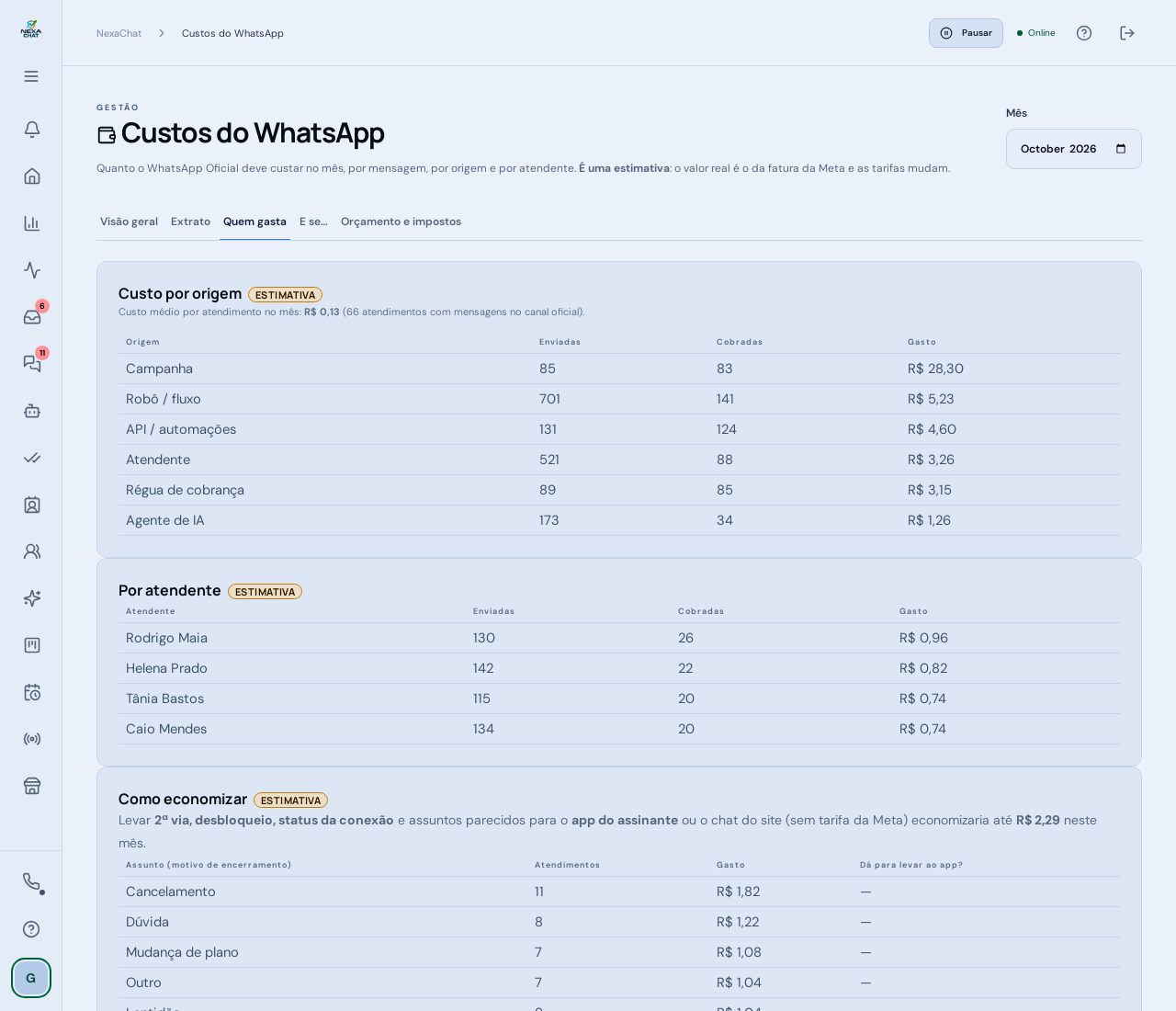Go to home icon in sidebar

click(32, 176)
